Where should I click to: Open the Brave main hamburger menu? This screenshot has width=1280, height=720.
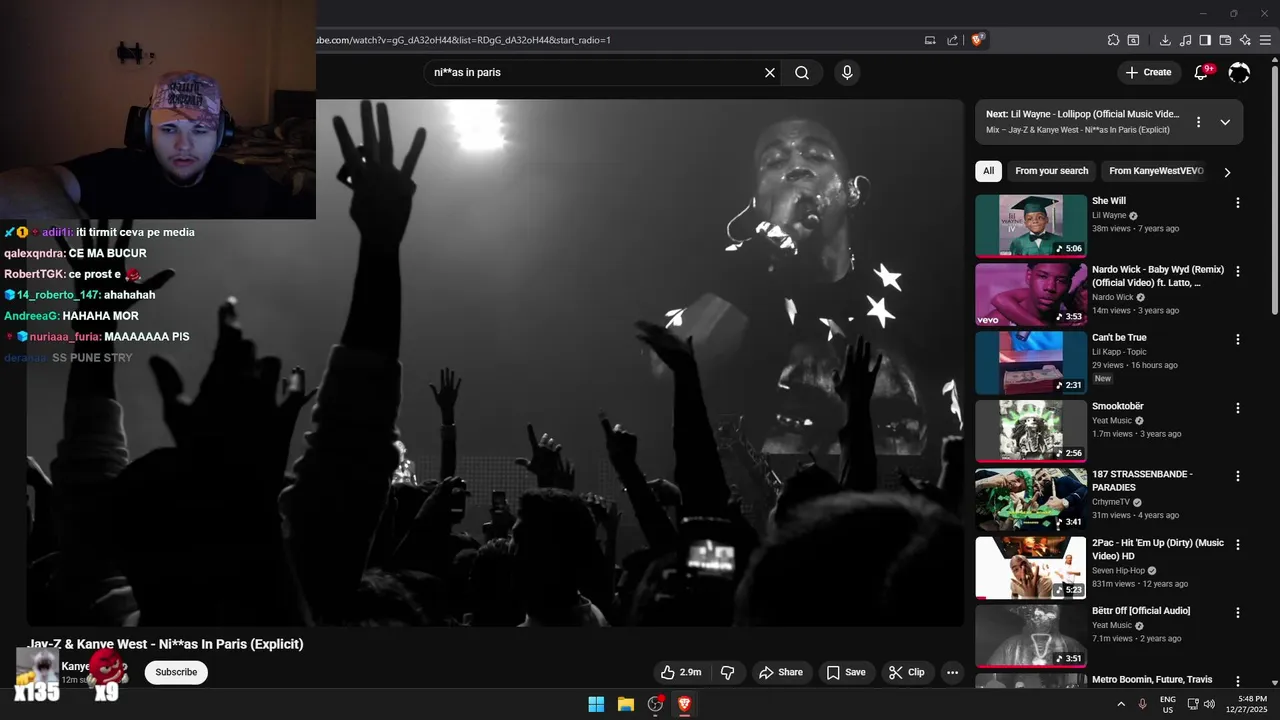pyautogui.click(x=1266, y=40)
